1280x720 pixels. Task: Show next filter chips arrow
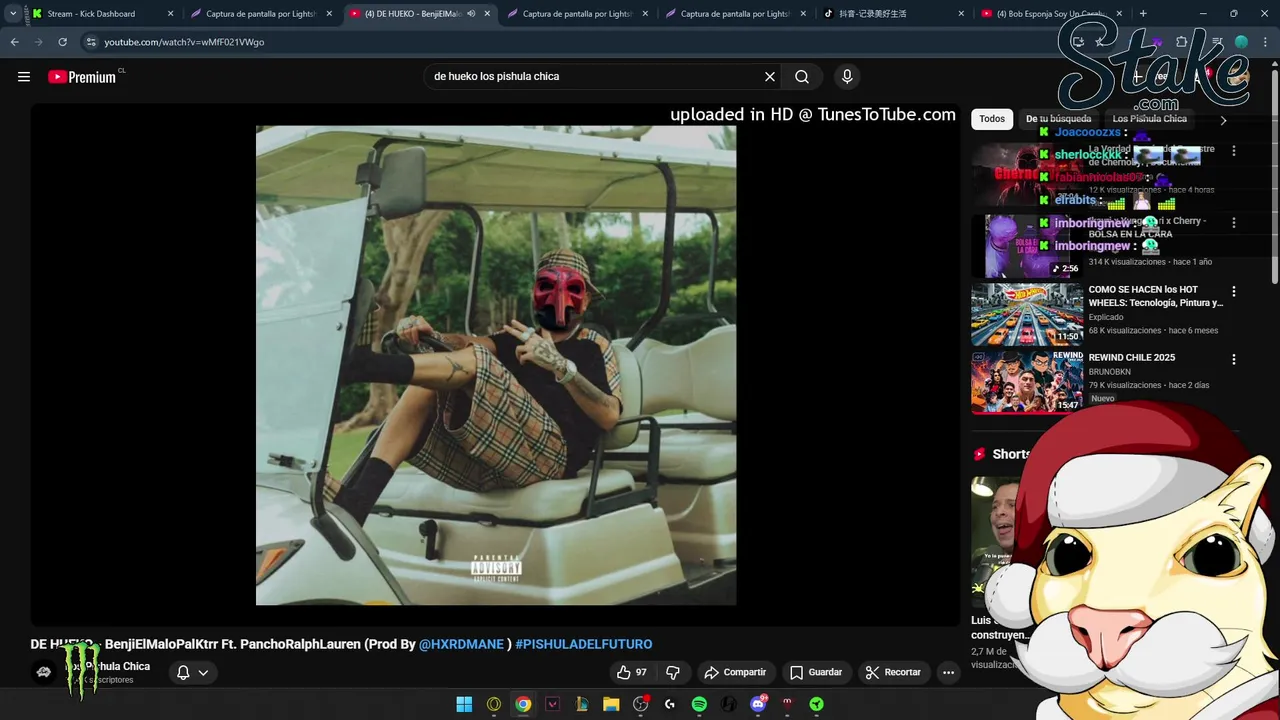click(1223, 120)
